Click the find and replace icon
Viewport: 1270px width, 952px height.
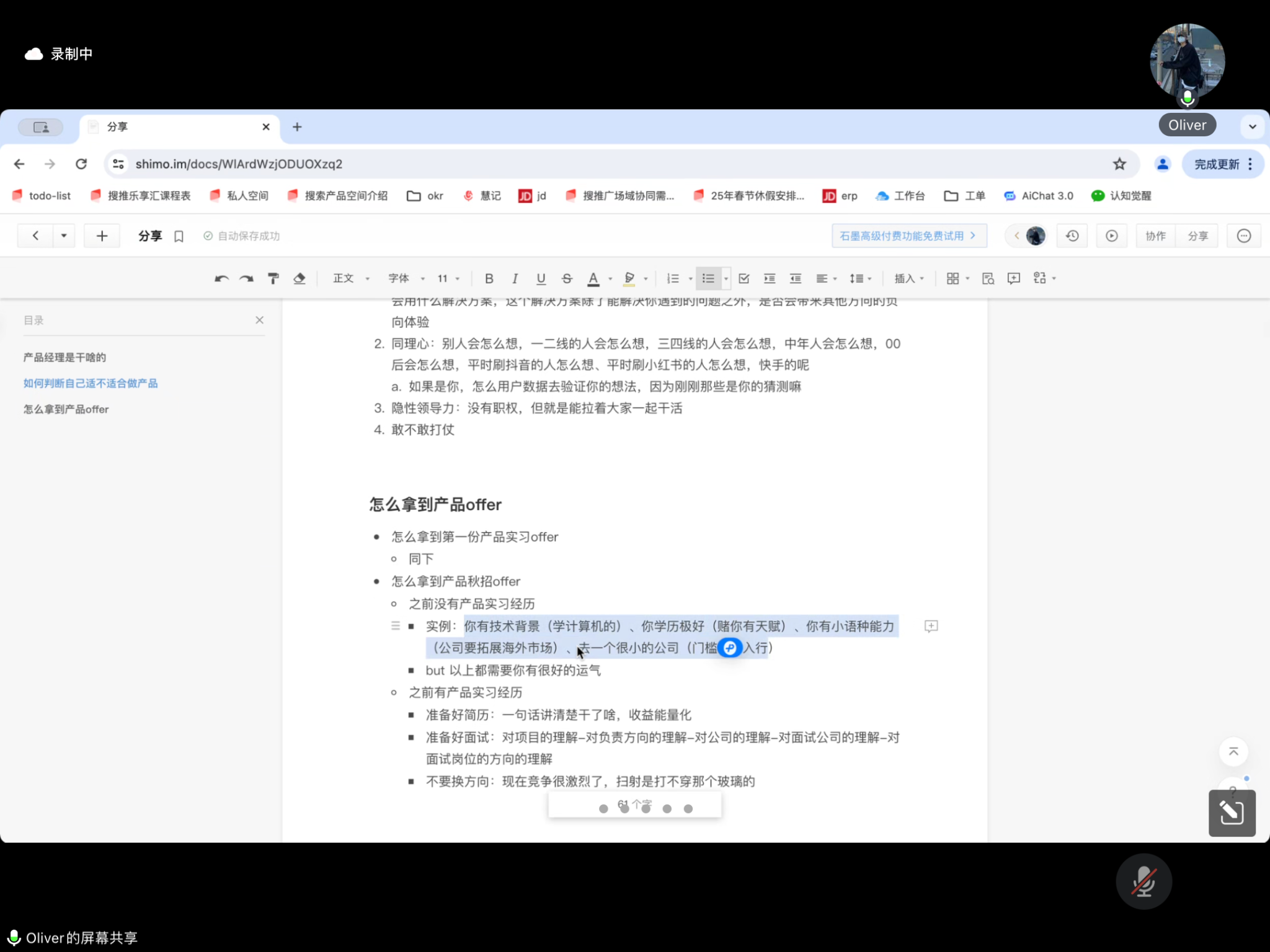(988, 278)
